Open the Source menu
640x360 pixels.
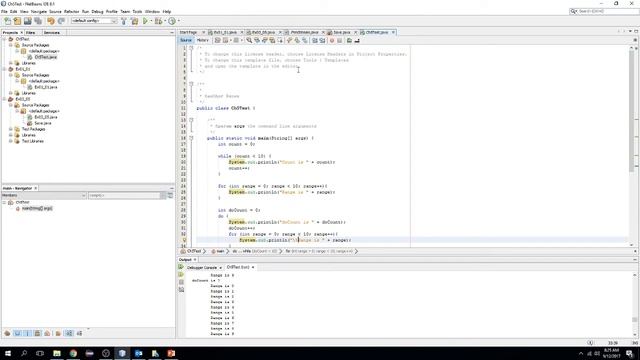point(55,11)
